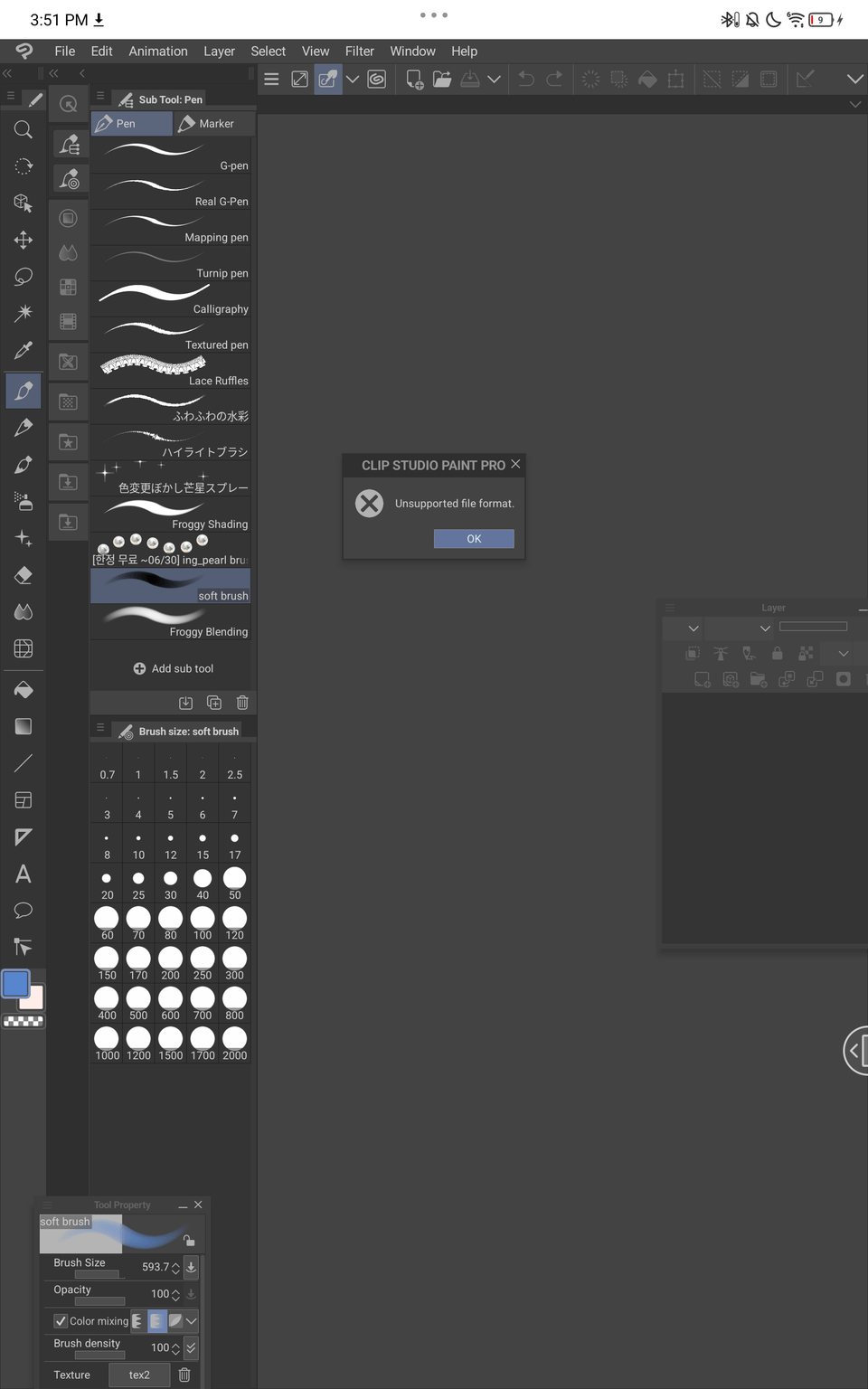Image resolution: width=868 pixels, height=1389 pixels.
Task: Open the toolbar pen tool dropdown arrow
Action: [353, 80]
